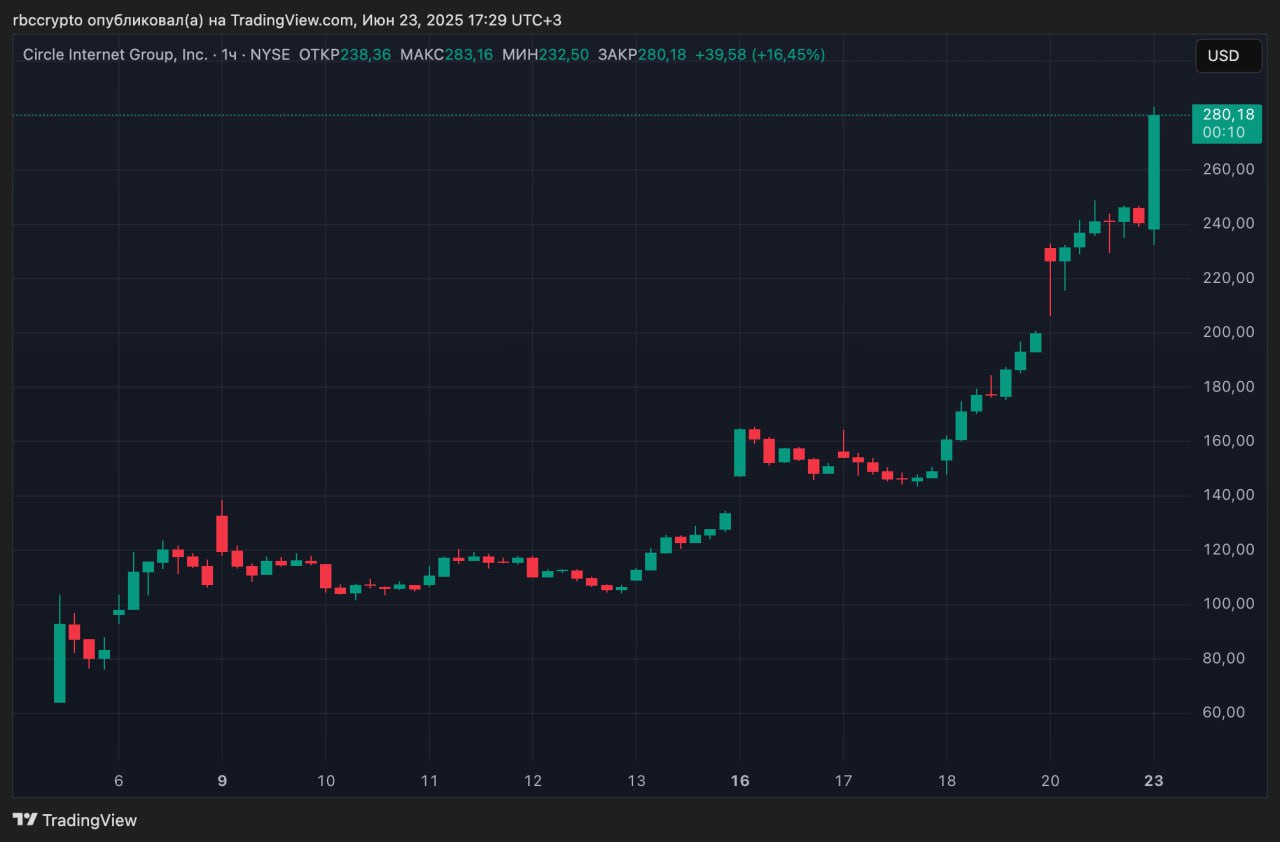The width and height of the screenshot is (1280, 842).
Task: Click the 180,00 price axis label
Action: pyautogui.click(x=1228, y=386)
